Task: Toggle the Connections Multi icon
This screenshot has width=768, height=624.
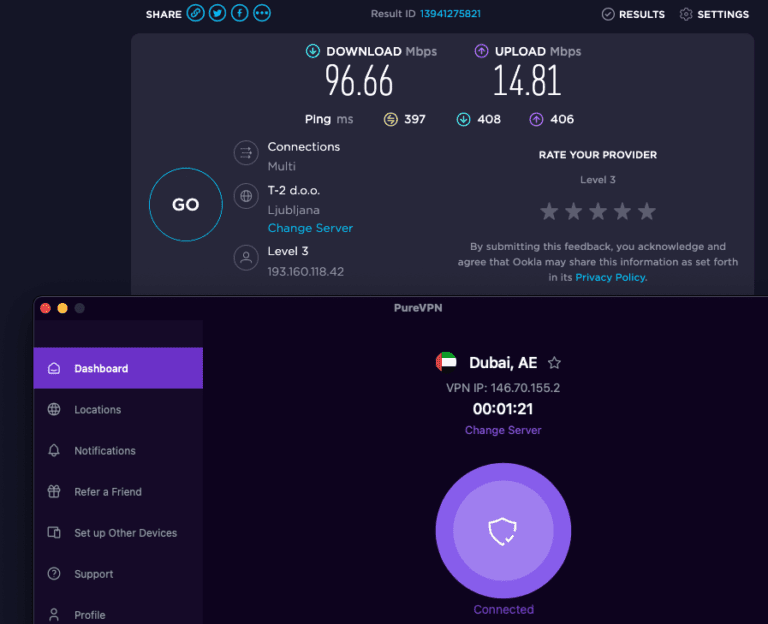Action: 246,153
